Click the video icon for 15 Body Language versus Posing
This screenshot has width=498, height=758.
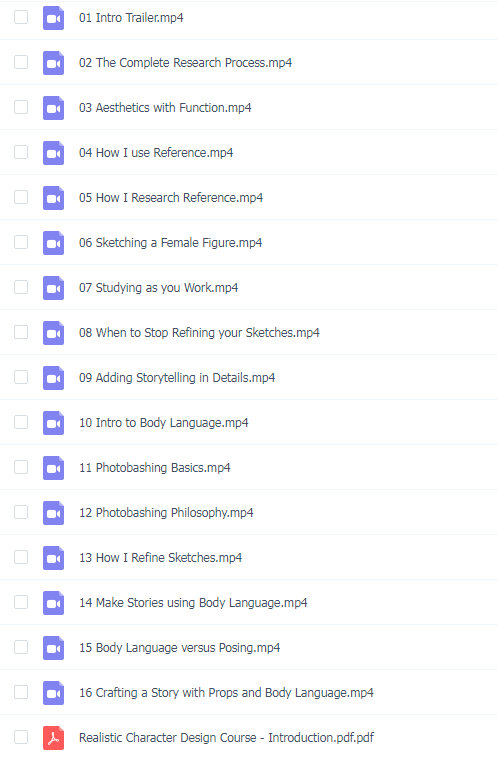point(53,647)
